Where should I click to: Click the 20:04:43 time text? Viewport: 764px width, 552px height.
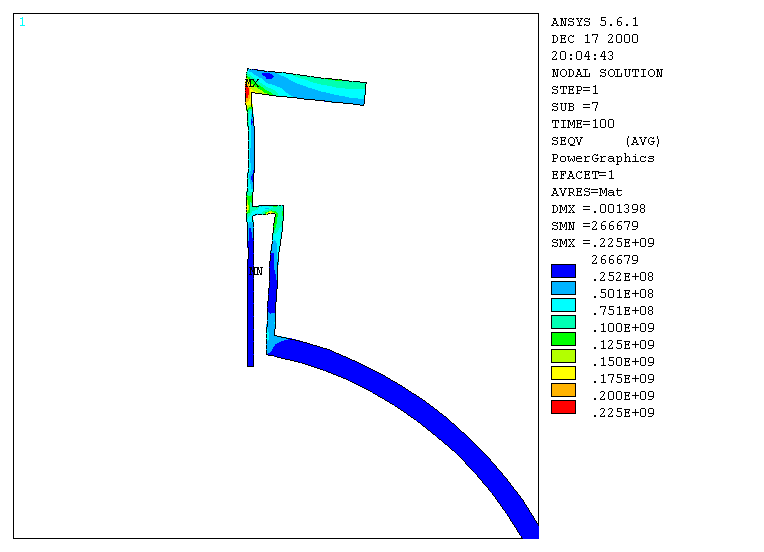click(582, 56)
